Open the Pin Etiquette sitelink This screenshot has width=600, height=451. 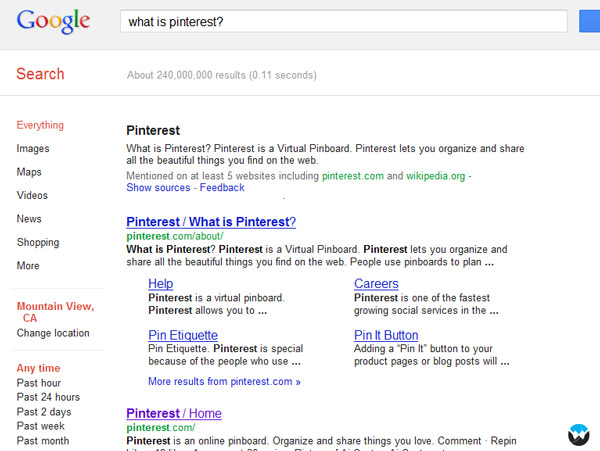(183, 335)
